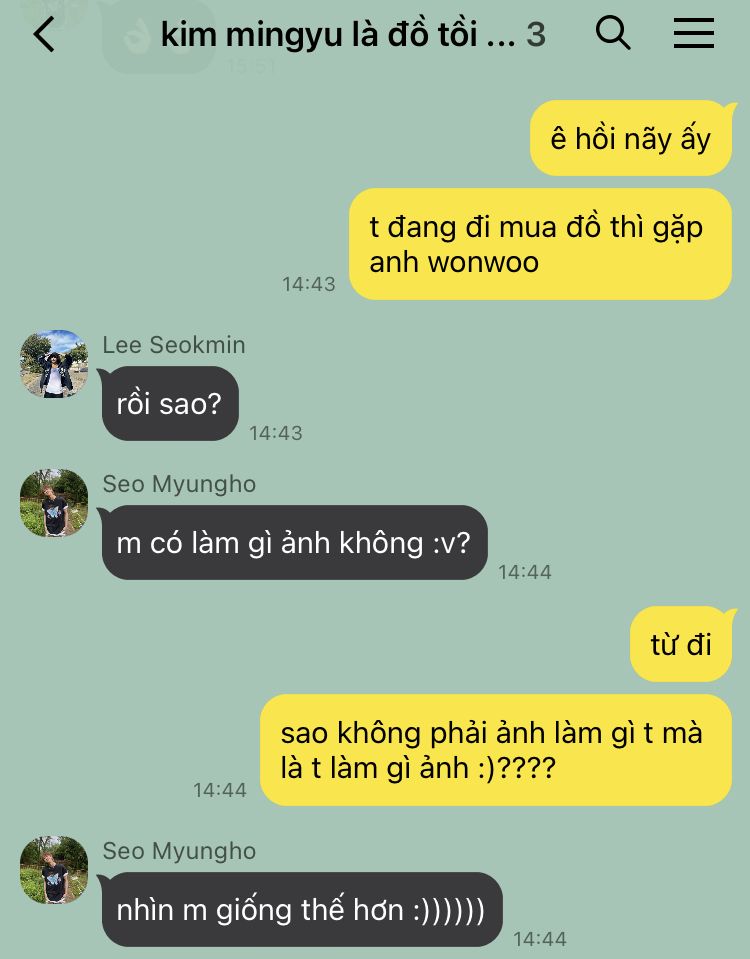The width and height of the screenshot is (750, 959).
Task: Click the last 'Seo Myungho' name label
Action: (x=179, y=851)
